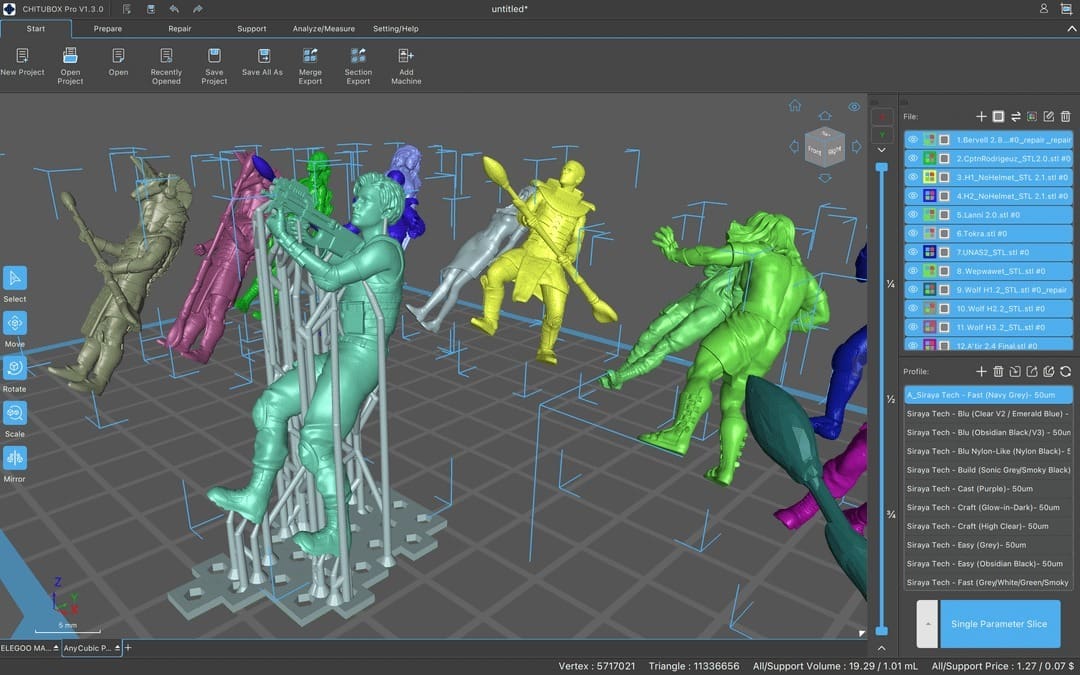Viewport: 1080px width, 675px height.
Task: Add a file with the File panel plus icon
Action: click(982, 116)
